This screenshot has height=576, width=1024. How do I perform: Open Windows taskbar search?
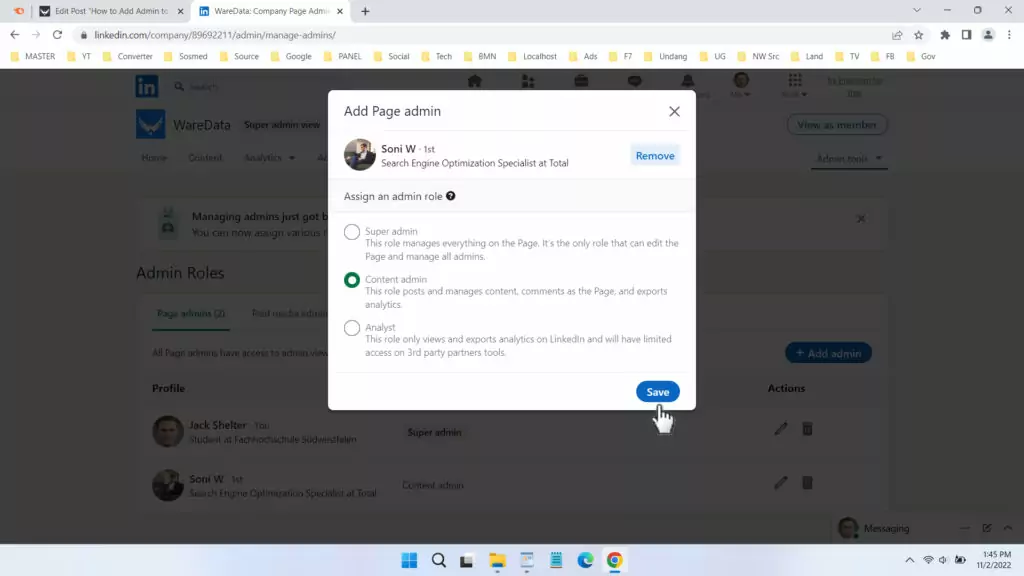(439, 560)
